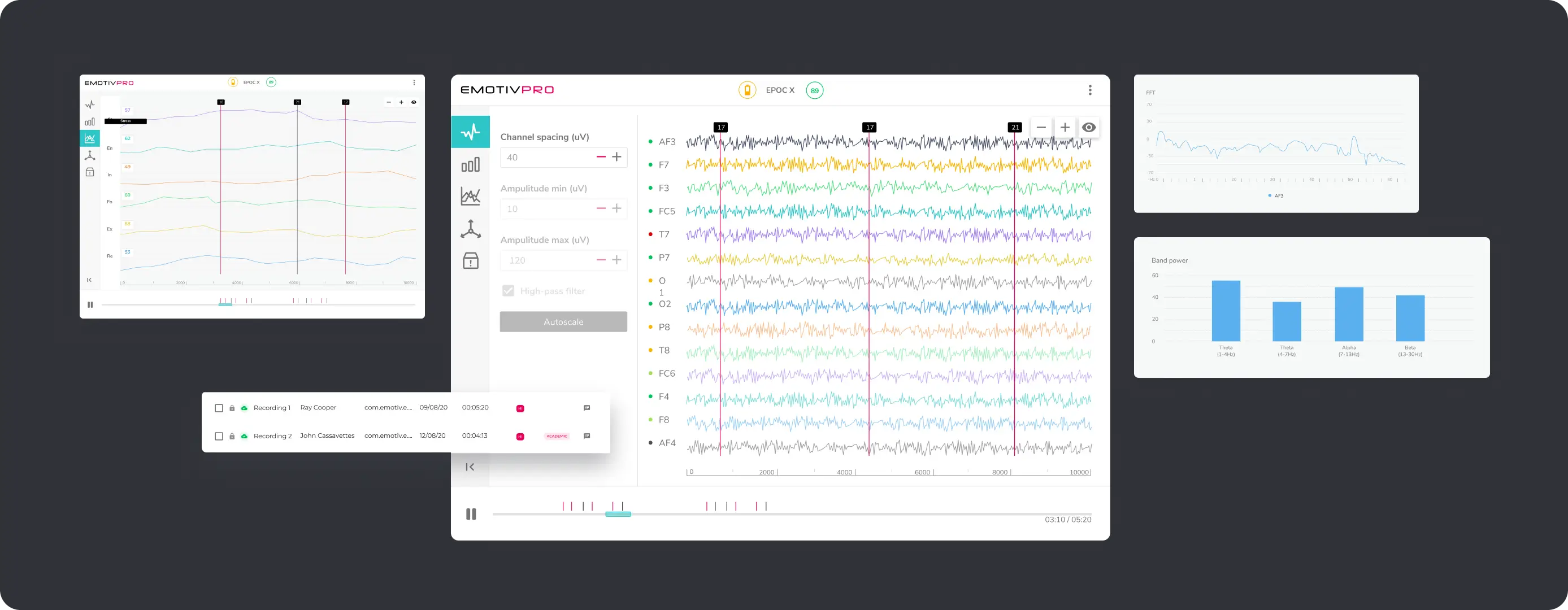1568x610 pixels.
Task: Click the ACADEMIC label on Recording 2
Action: (556, 435)
